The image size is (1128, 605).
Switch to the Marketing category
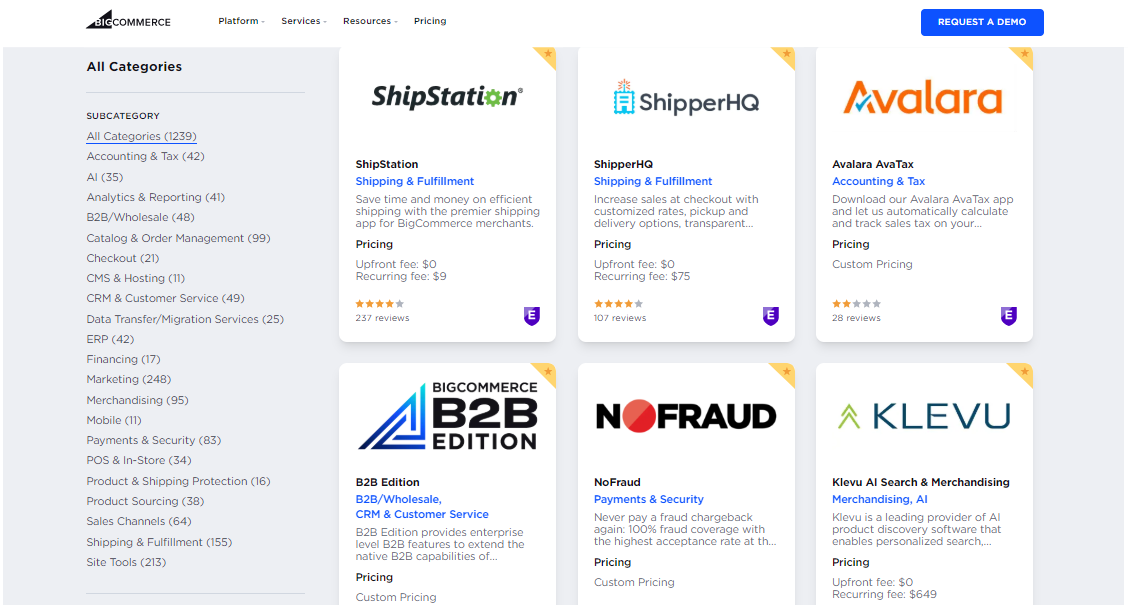point(118,379)
